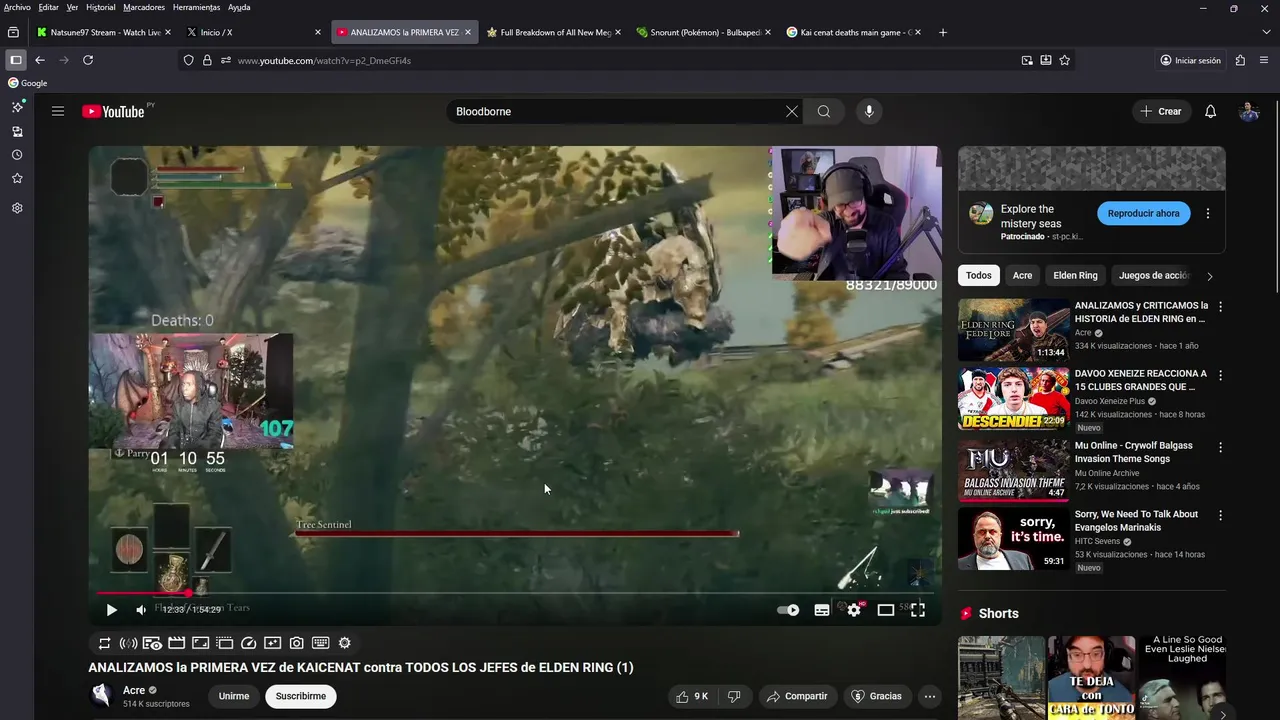Clear the Bloodborne search text
Image resolution: width=1280 pixels, height=720 pixels.
792,111
